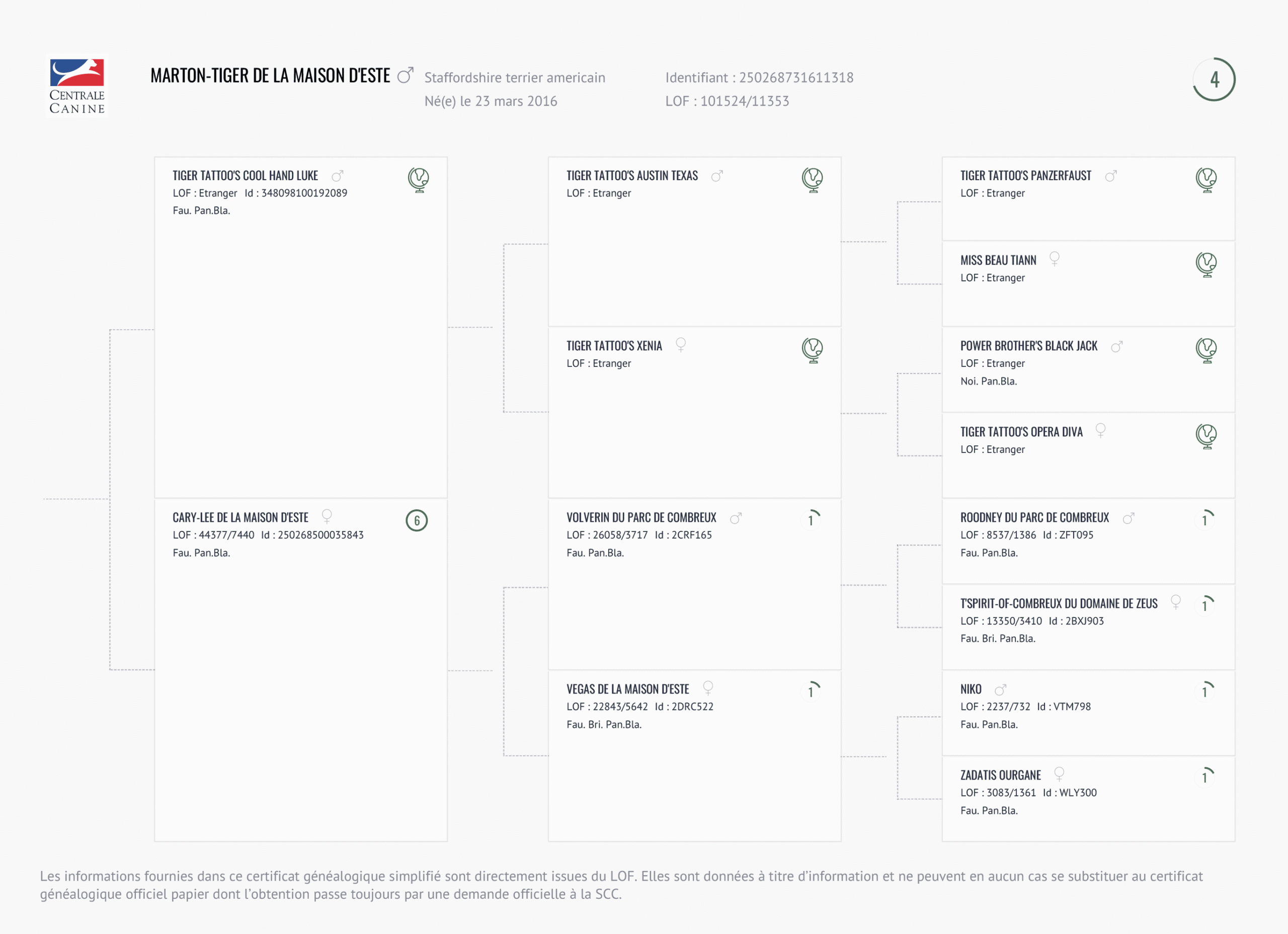Screen dimensions: 1288x934
Task: Click the male symbol beside Marton-Tiger title
Action: (405, 75)
